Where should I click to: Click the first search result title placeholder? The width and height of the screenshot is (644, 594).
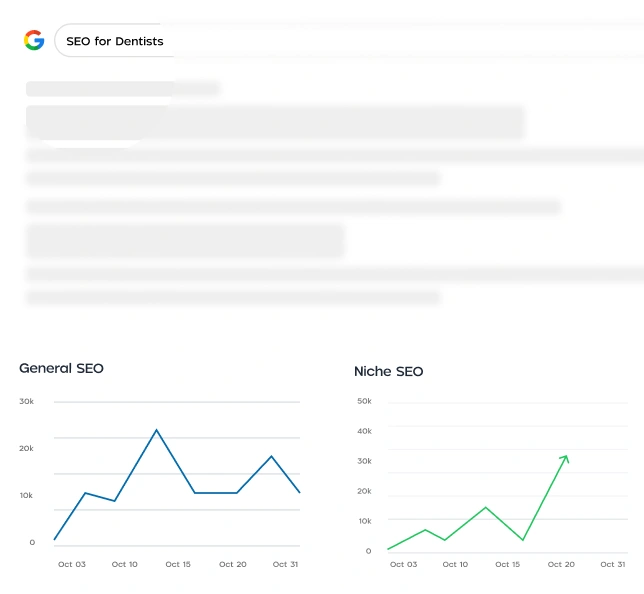pos(275,122)
